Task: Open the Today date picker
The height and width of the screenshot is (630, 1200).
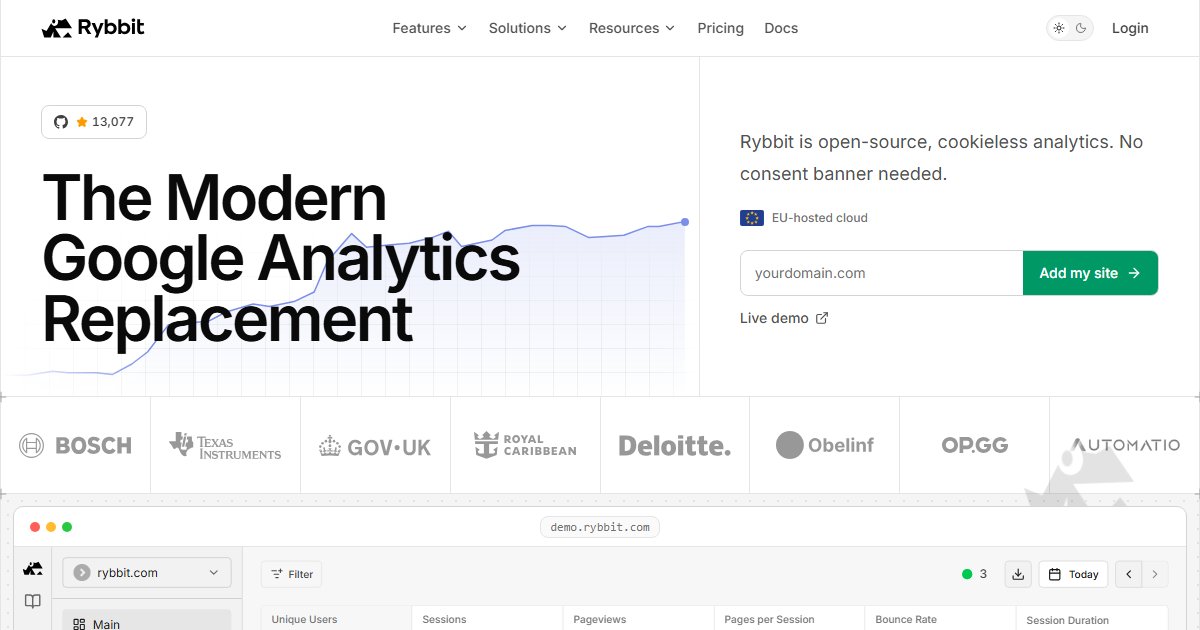Action: point(1073,574)
